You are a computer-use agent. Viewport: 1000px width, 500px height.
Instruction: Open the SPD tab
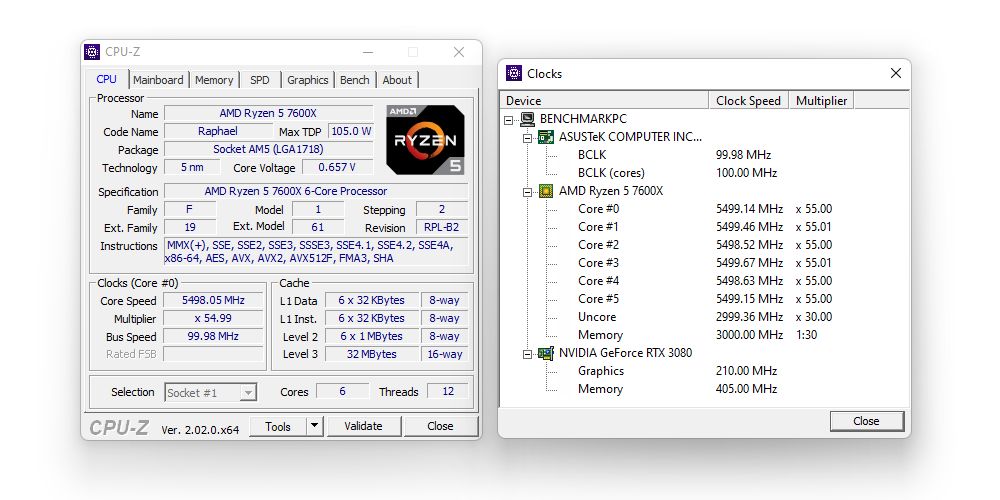(x=260, y=80)
